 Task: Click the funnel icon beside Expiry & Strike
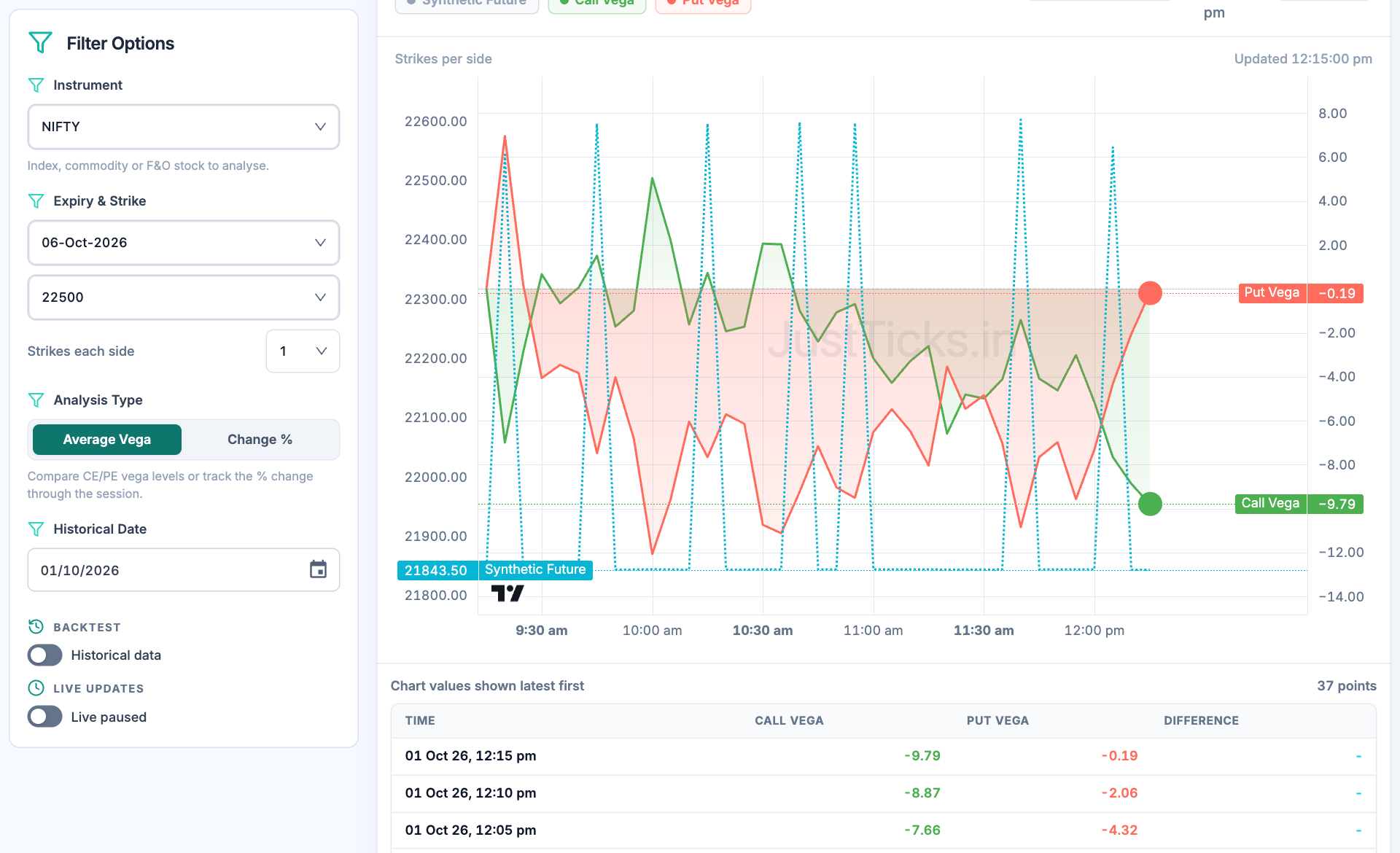click(x=36, y=201)
